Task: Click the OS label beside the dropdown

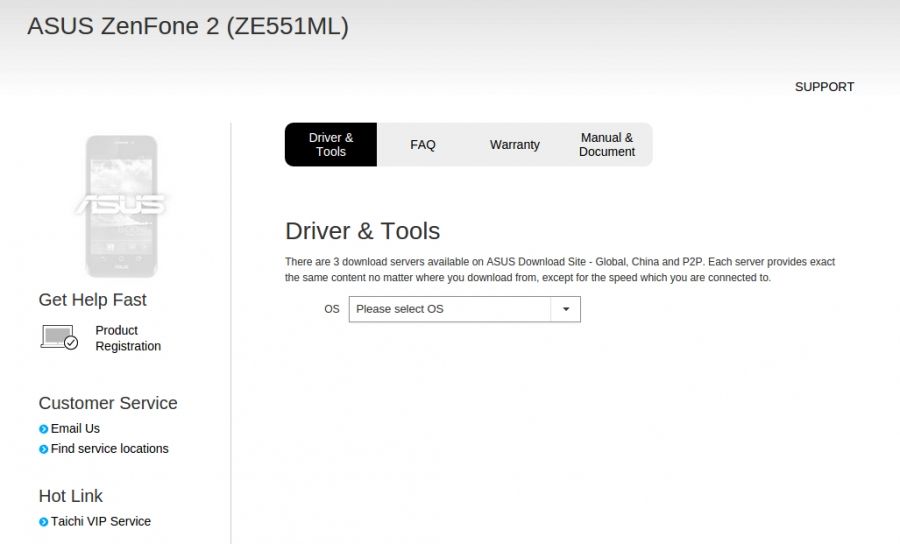Action: [332, 309]
